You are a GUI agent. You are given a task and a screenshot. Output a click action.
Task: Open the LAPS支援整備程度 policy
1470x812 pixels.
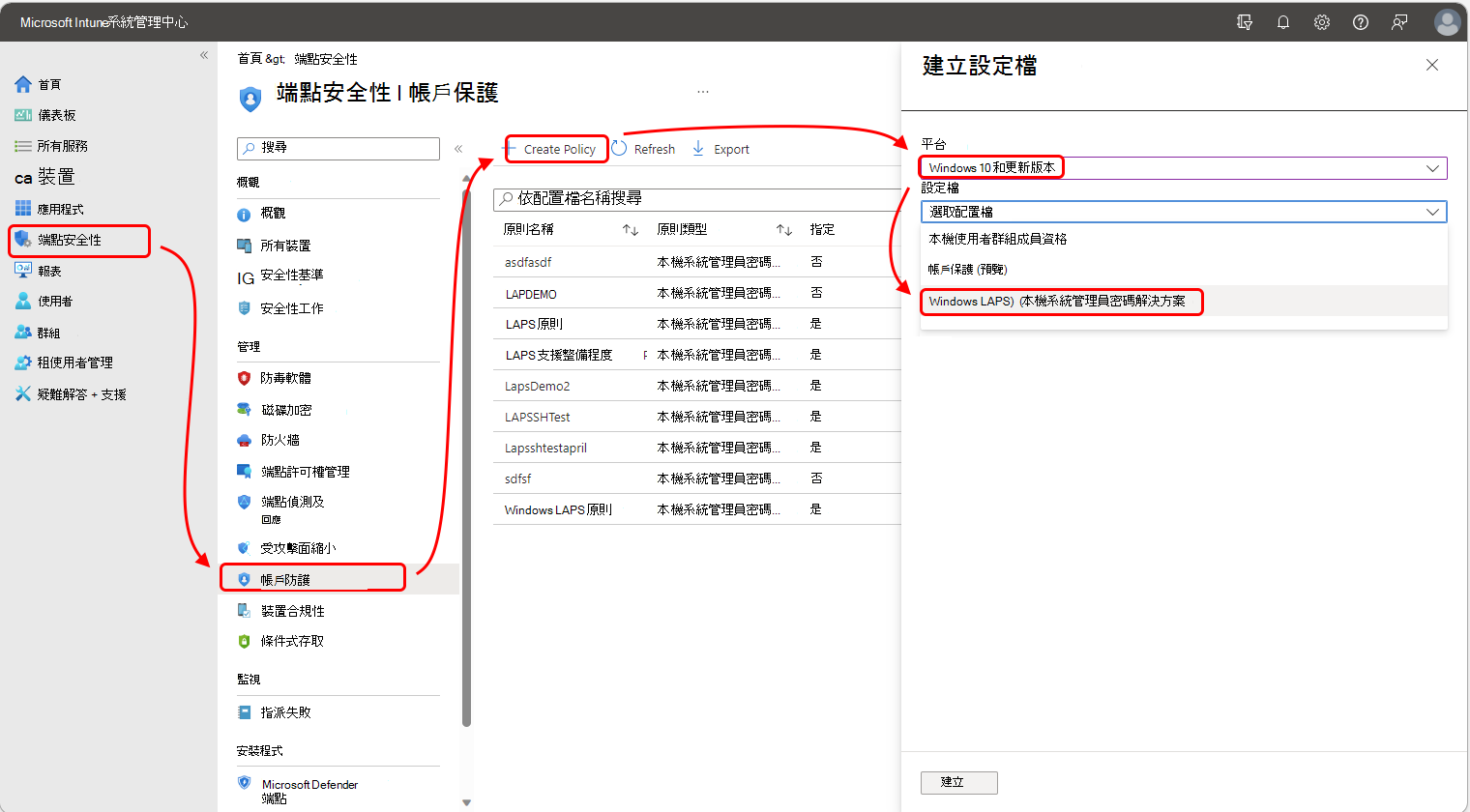click(x=559, y=355)
